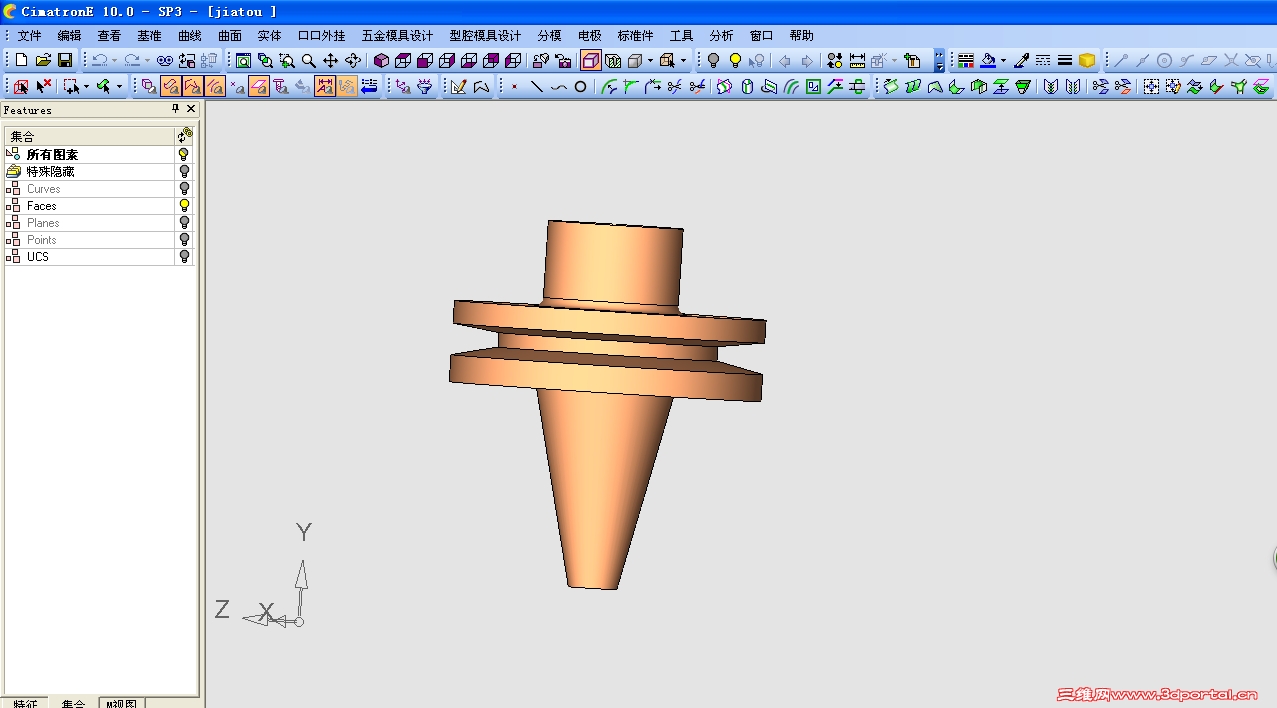Open the Sketcher pencil tool
The height and width of the screenshot is (708, 1277).
(x=458, y=87)
